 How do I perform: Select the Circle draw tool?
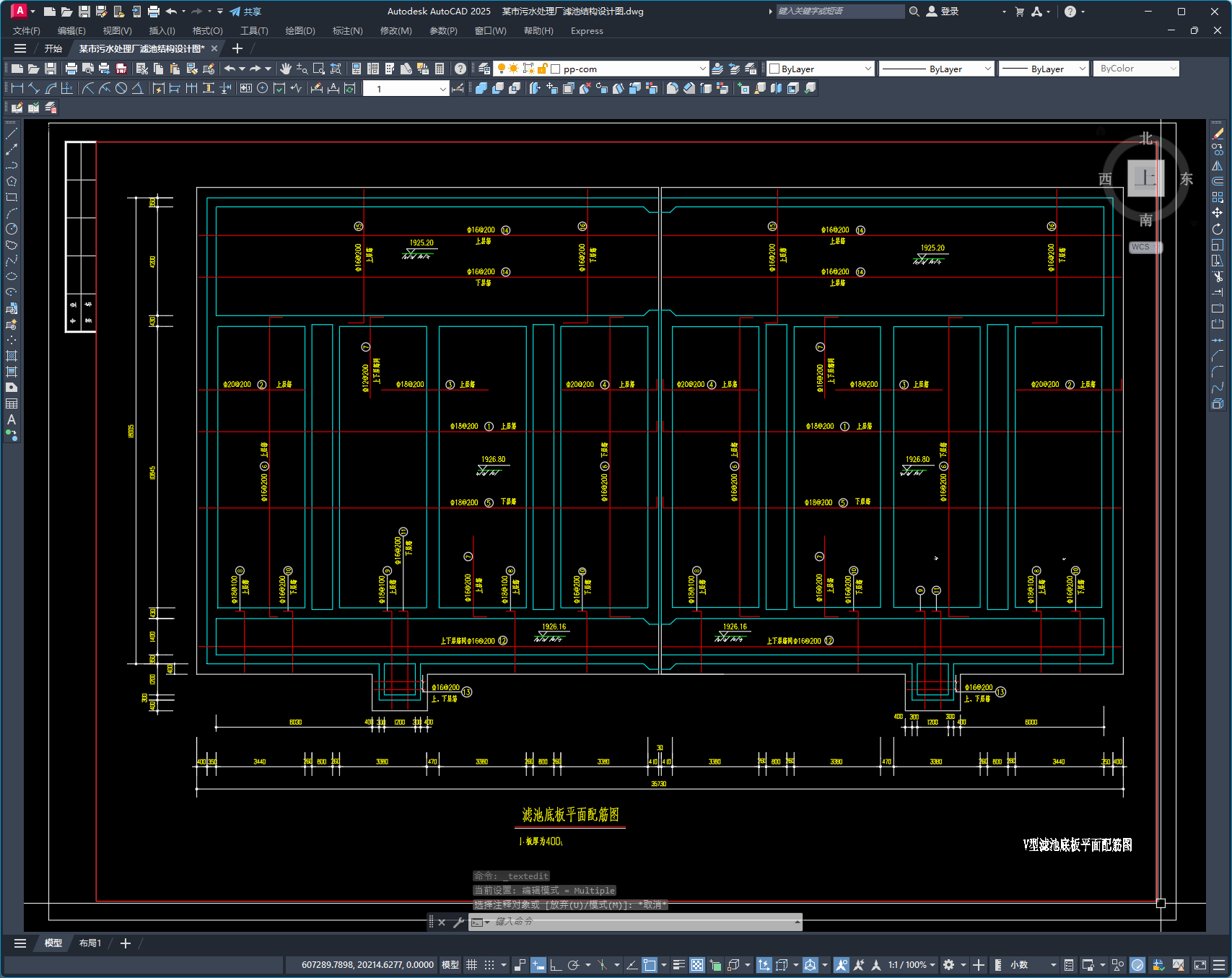coord(12,229)
